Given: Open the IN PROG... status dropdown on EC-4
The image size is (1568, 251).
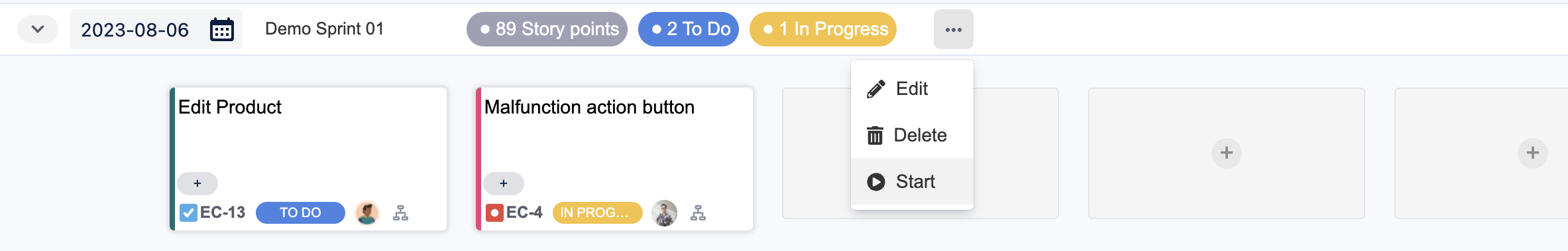Looking at the screenshot, I should (x=597, y=213).
